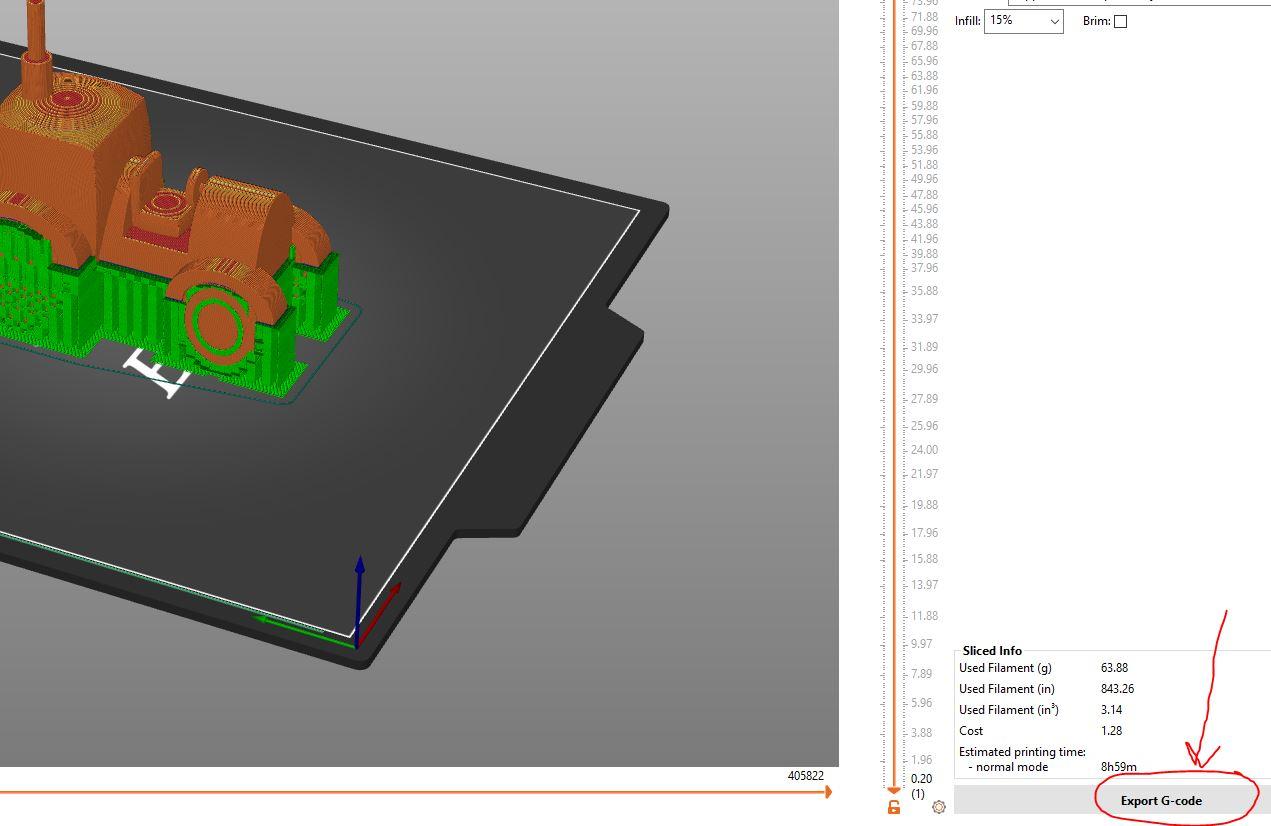Image resolution: width=1271 pixels, height=826 pixels.
Task: Click the Infill label text
Action: pyautogui.click(x=967, y=21)
